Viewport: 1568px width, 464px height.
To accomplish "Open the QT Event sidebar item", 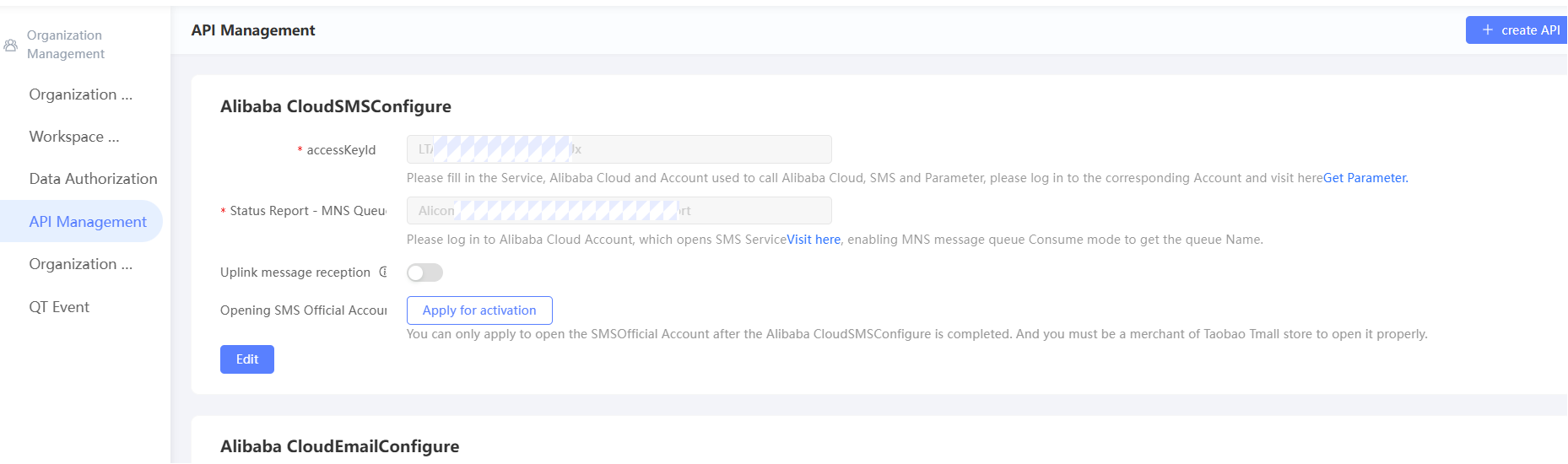I will coord(59,307).
